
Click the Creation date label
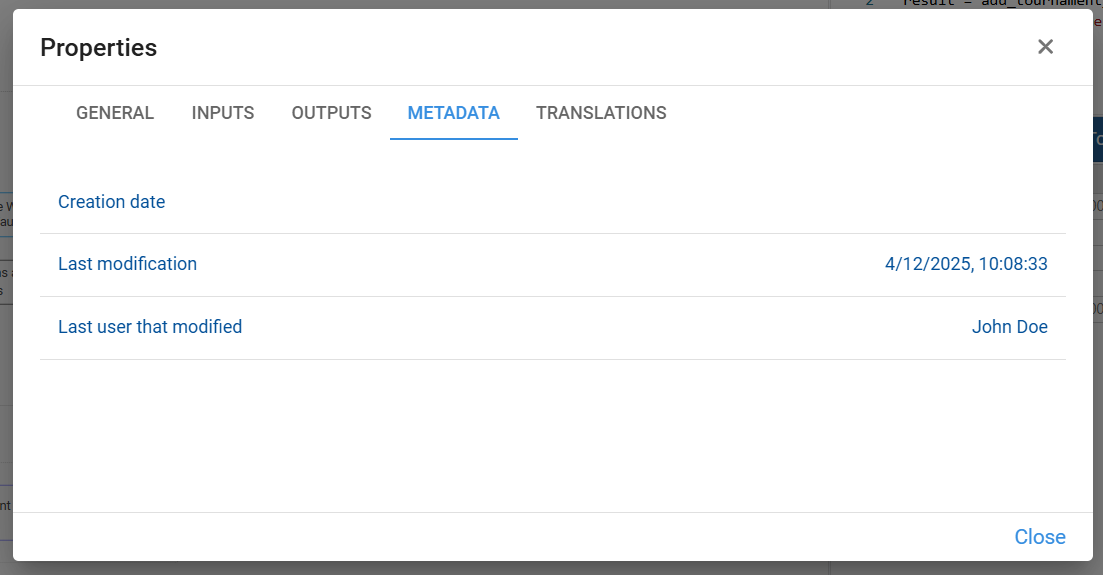pyautogui.click(x=111, y=202)
